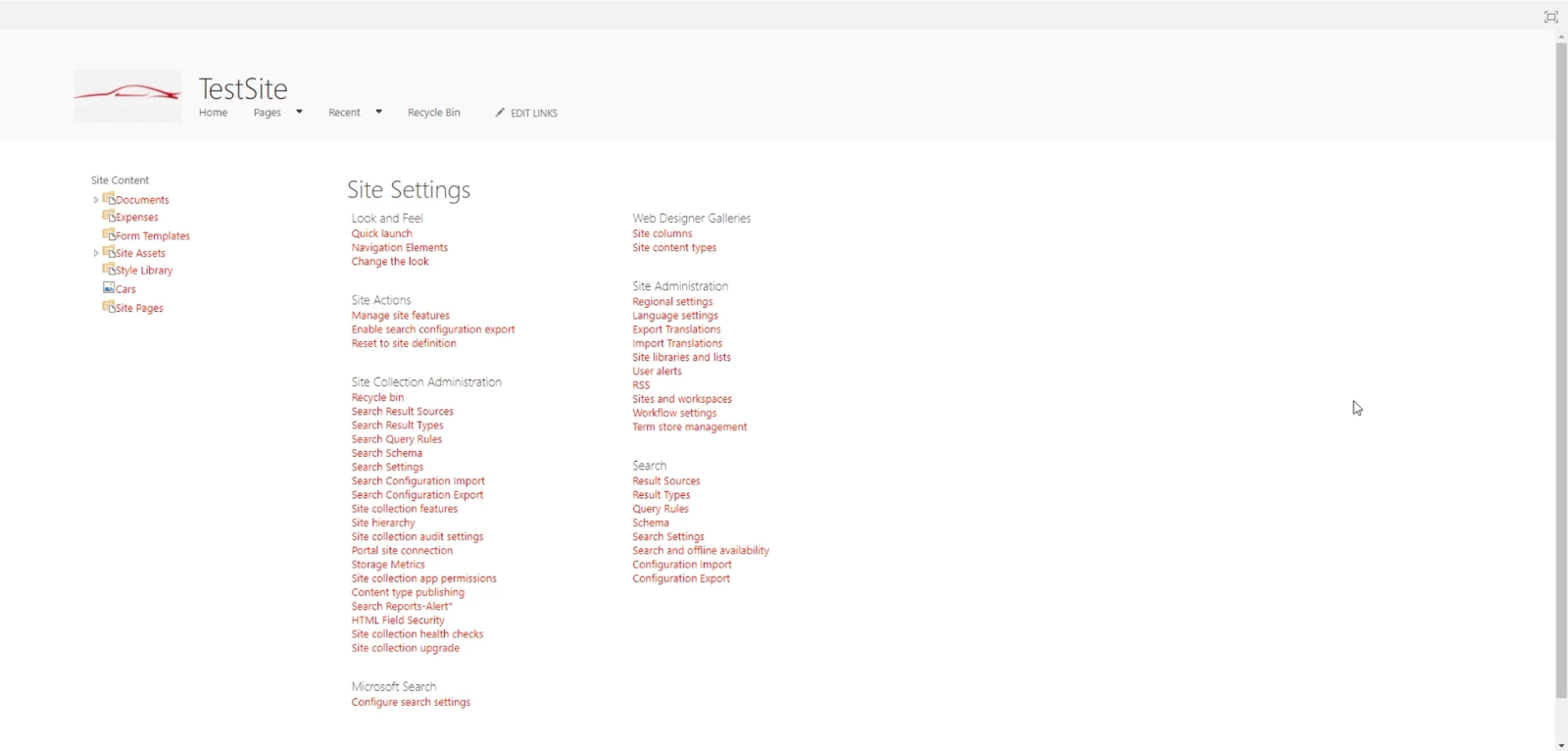Open Site collection upgrade link

(x=405, y=648)
